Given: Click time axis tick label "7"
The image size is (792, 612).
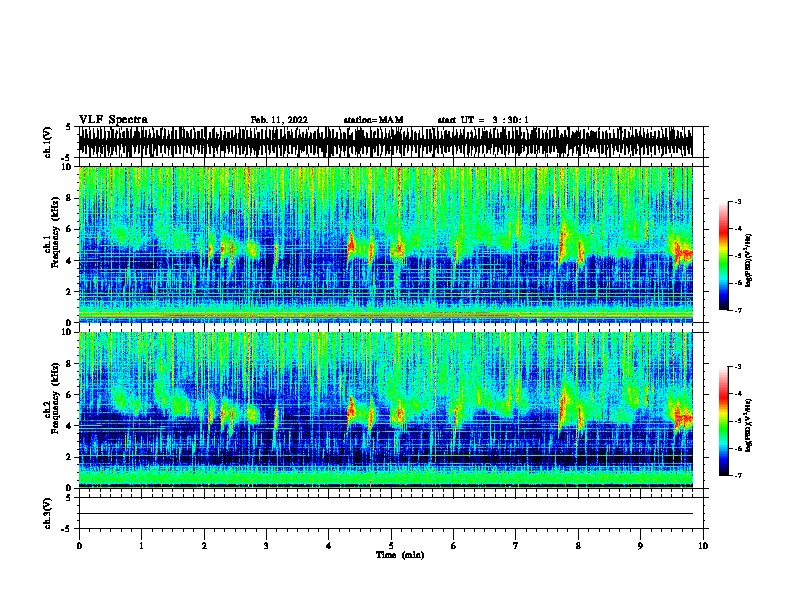Looking at the screenshot, I should (515, 546).
